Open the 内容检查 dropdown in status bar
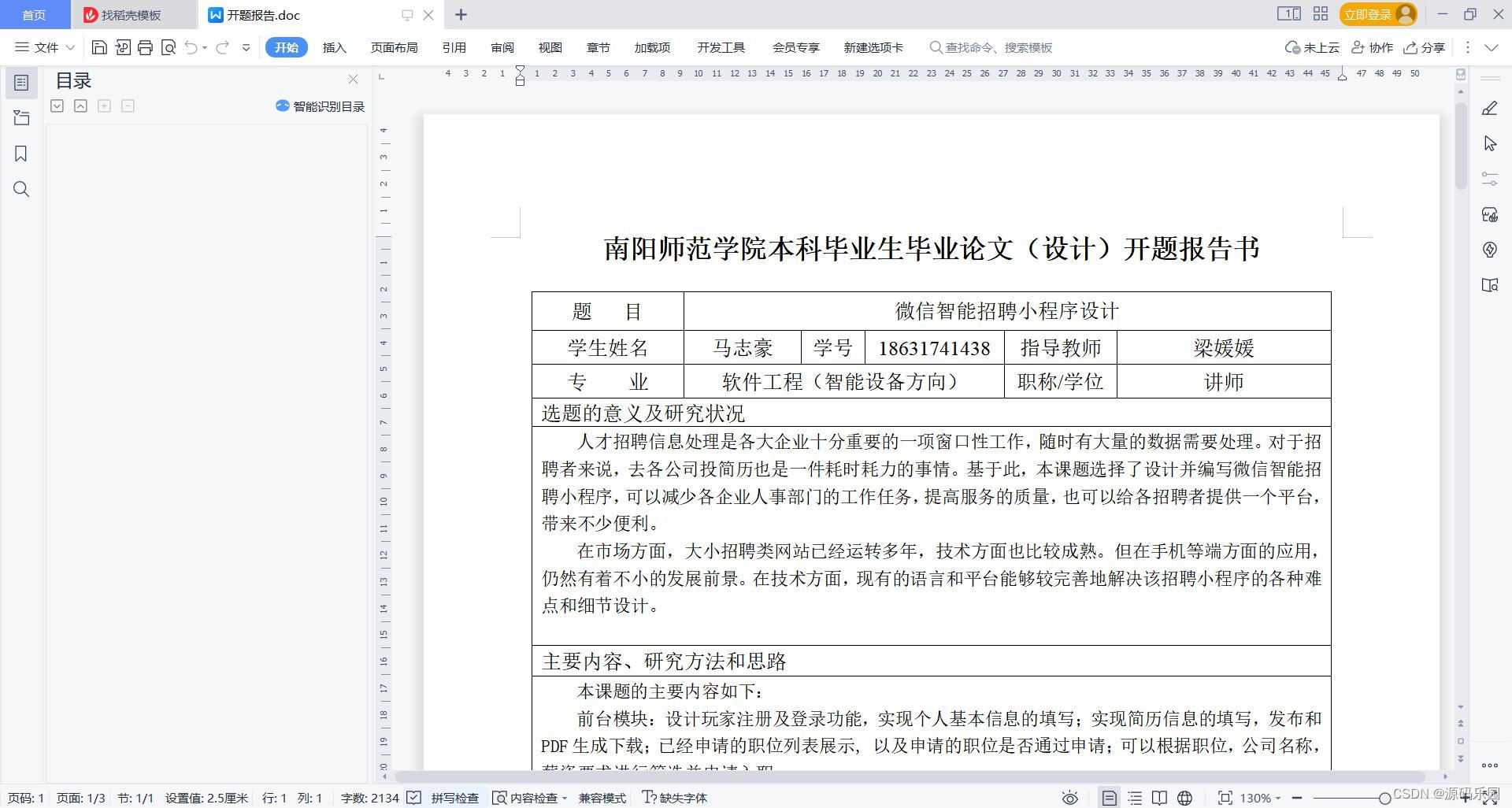Screen dimensions: 1512x808 point(530,798)
